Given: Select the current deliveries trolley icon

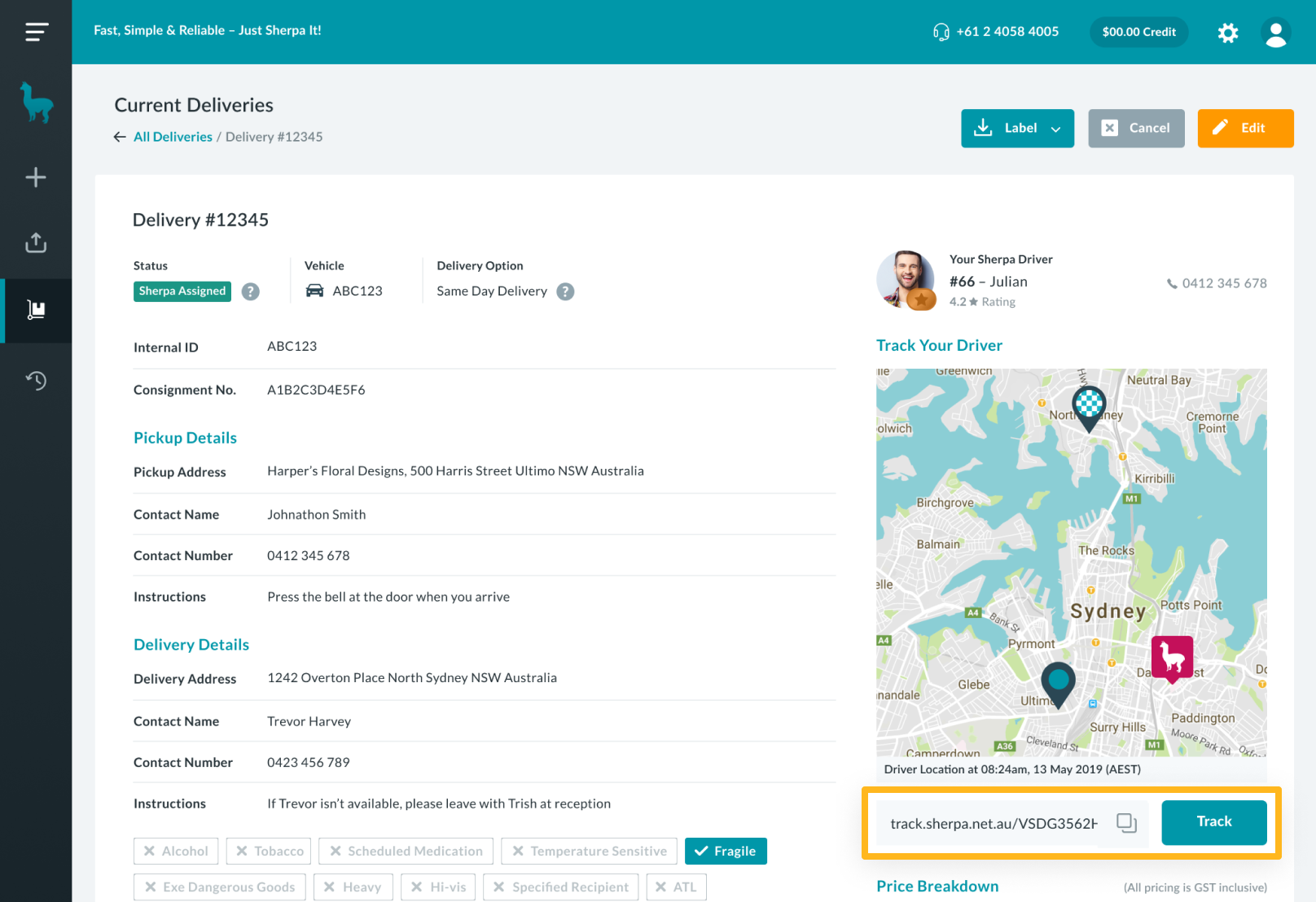Looking at the screenshot, I should tap(36, 310).
